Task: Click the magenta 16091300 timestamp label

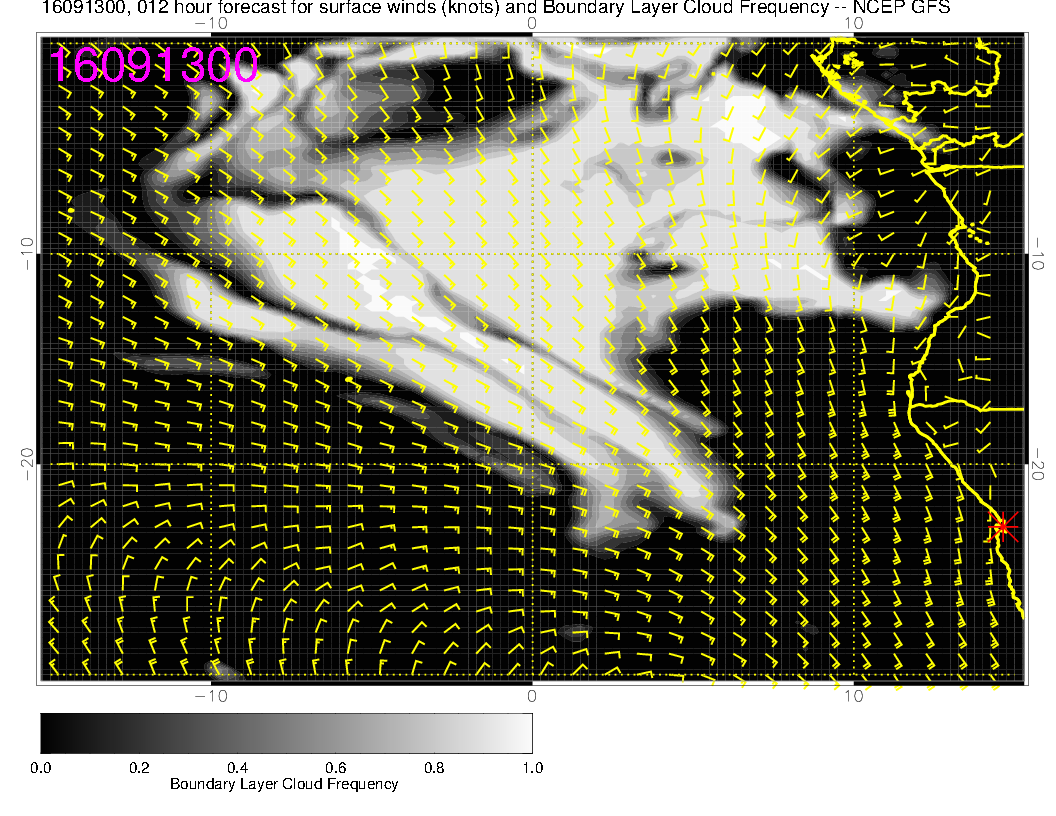Action: [154, 66]
